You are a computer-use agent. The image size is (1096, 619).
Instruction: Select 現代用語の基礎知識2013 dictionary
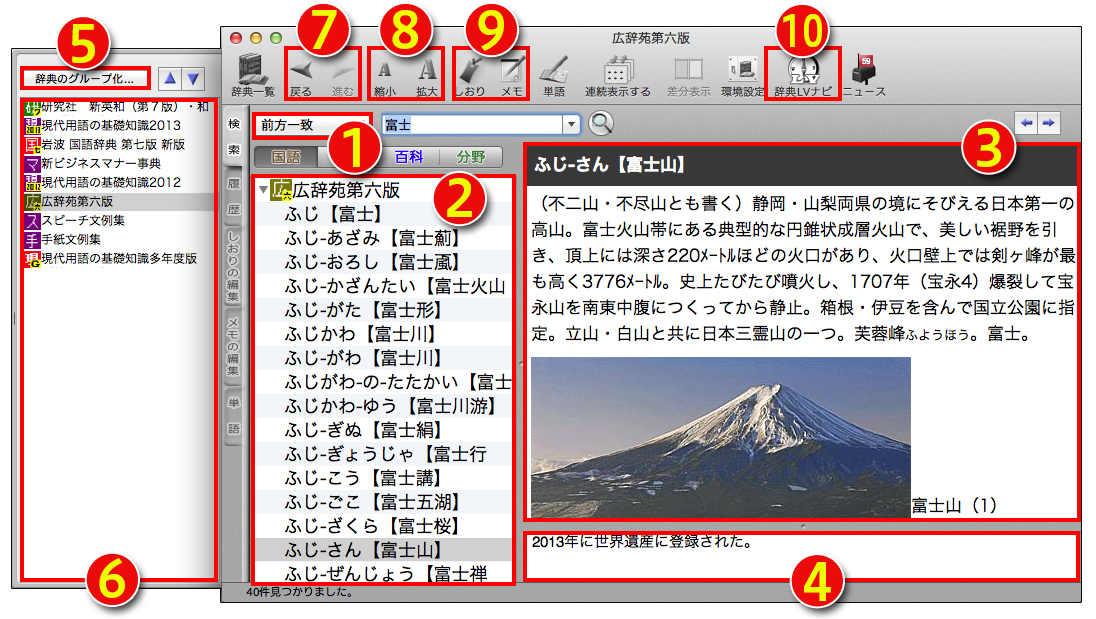pyautogui.click(x=119, y=125)
